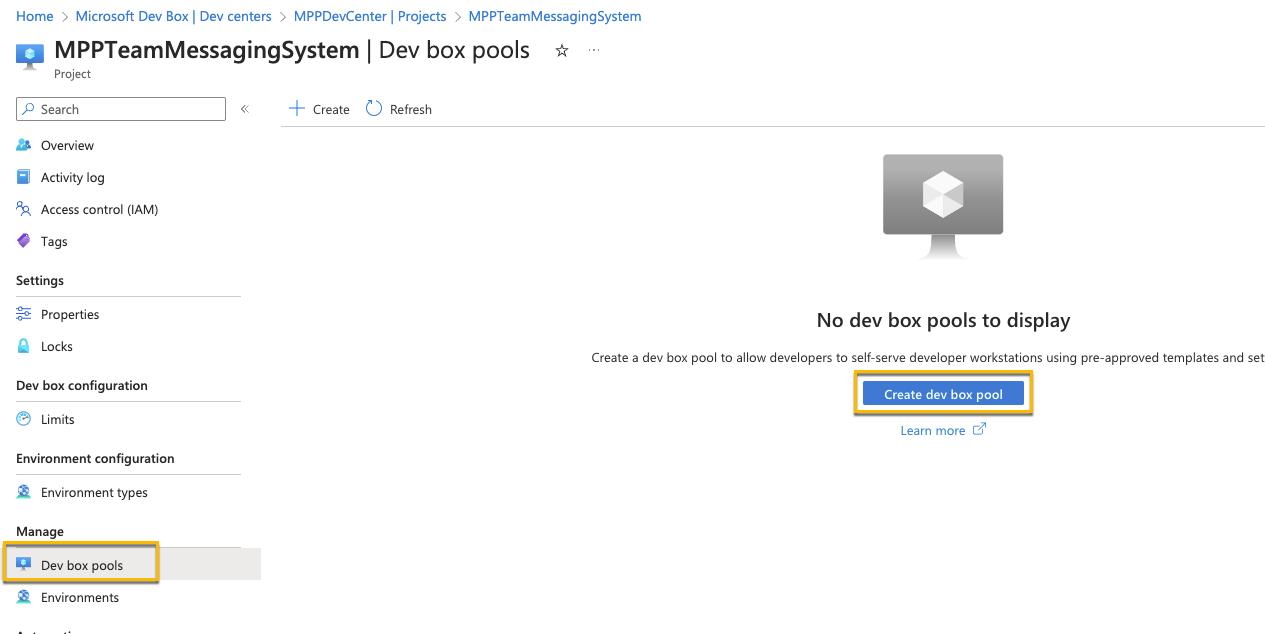Viewport: 1265px width, 634px height.
Task: Click the Settings section heading
Action: pyautogui.click(x=40, y=280)
